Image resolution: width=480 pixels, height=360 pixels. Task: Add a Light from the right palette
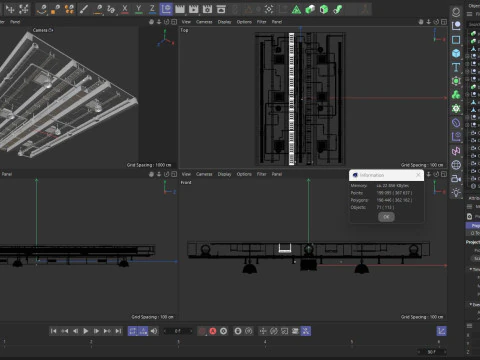456,192
